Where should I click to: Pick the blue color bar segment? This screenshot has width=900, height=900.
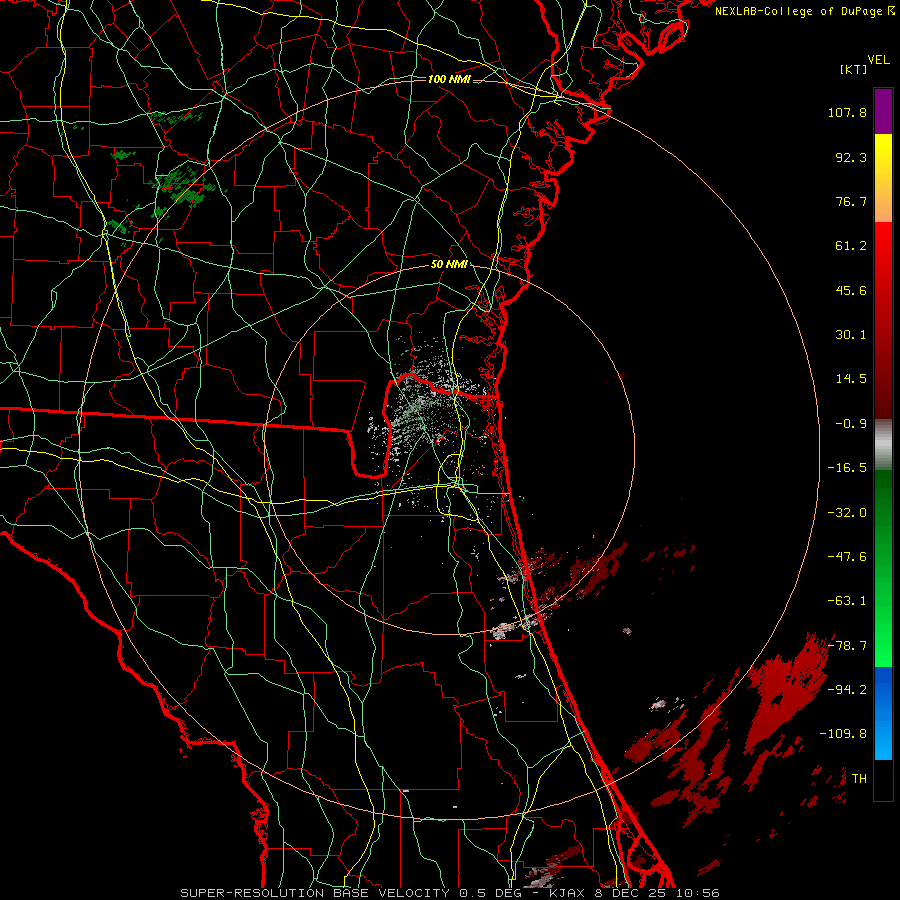click(x=883, y=713)
